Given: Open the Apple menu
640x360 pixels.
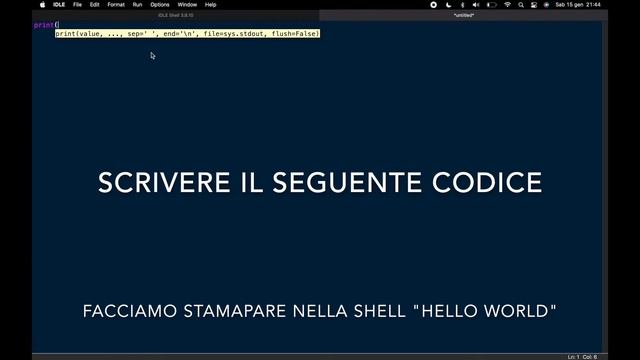Looking at the screenshot, I should pyautogui.click(x=42, y=5).
